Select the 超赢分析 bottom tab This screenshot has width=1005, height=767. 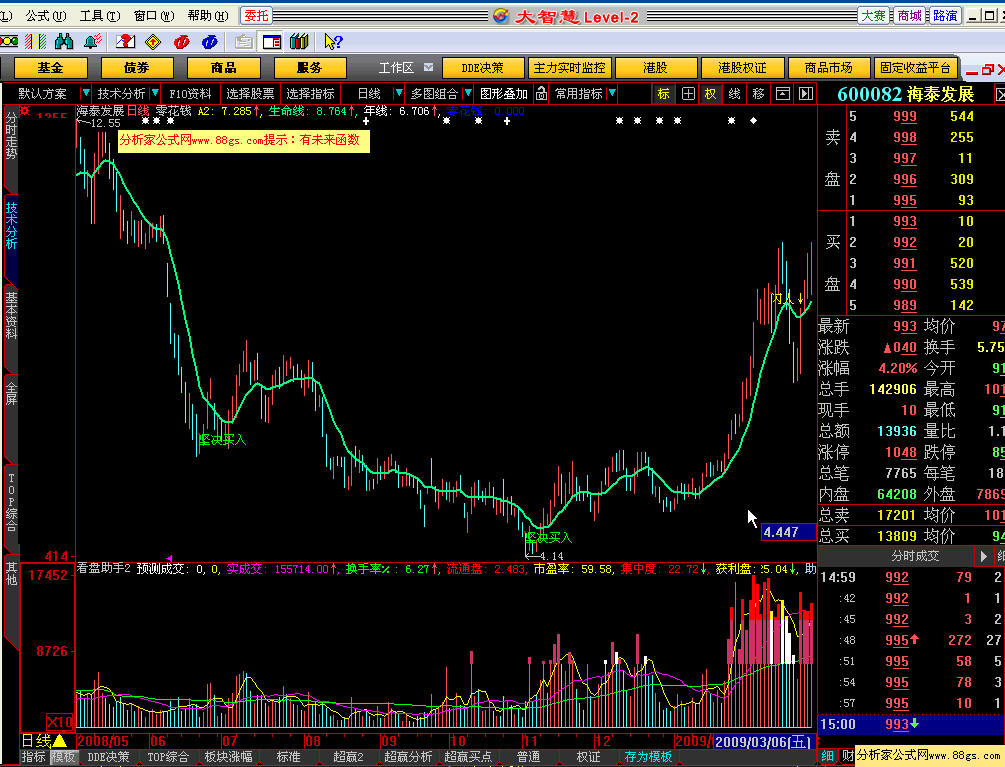pos(408,757)
